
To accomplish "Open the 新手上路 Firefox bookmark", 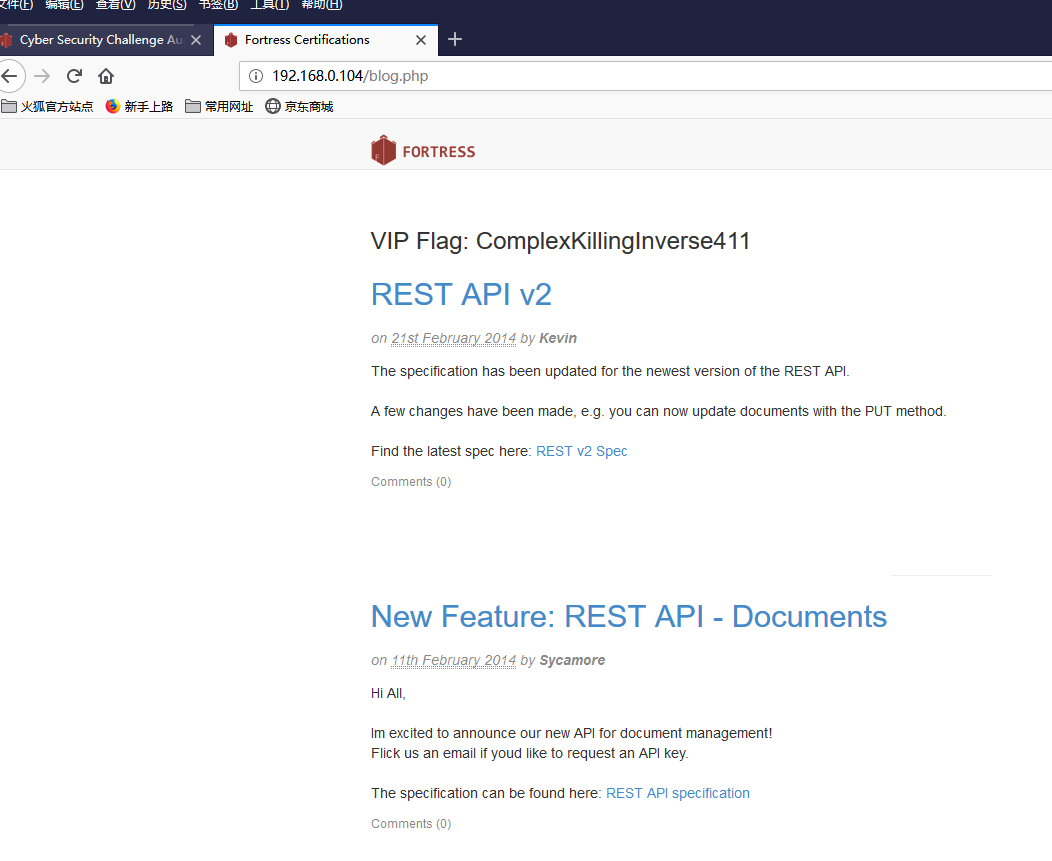I will (140, 107).
